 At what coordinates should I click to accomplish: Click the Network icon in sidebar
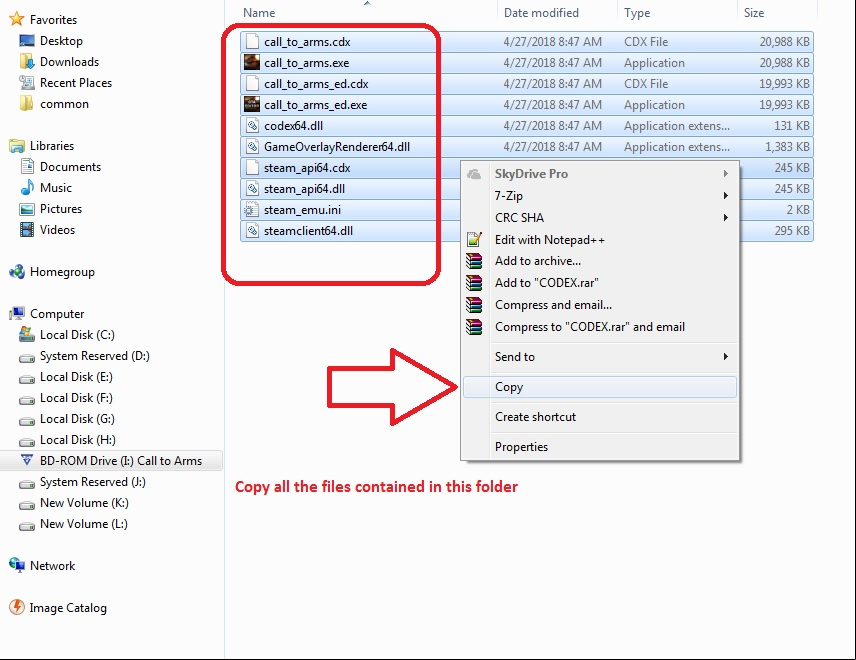tap(17, 565)
